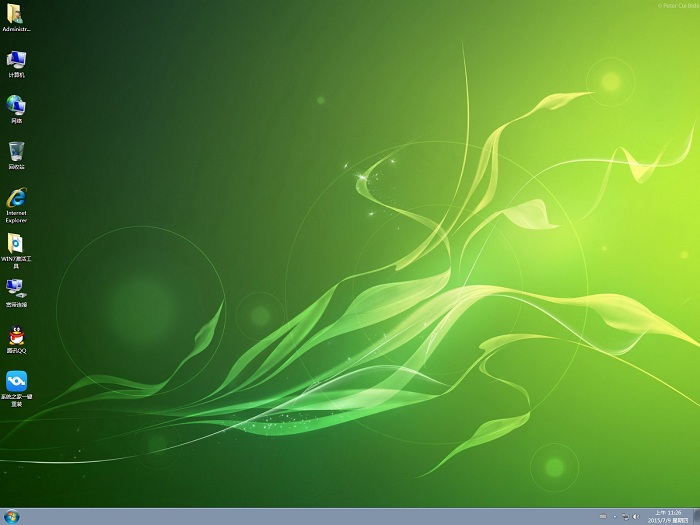Click an empty area of the taskbar

[x=300, y=516]
